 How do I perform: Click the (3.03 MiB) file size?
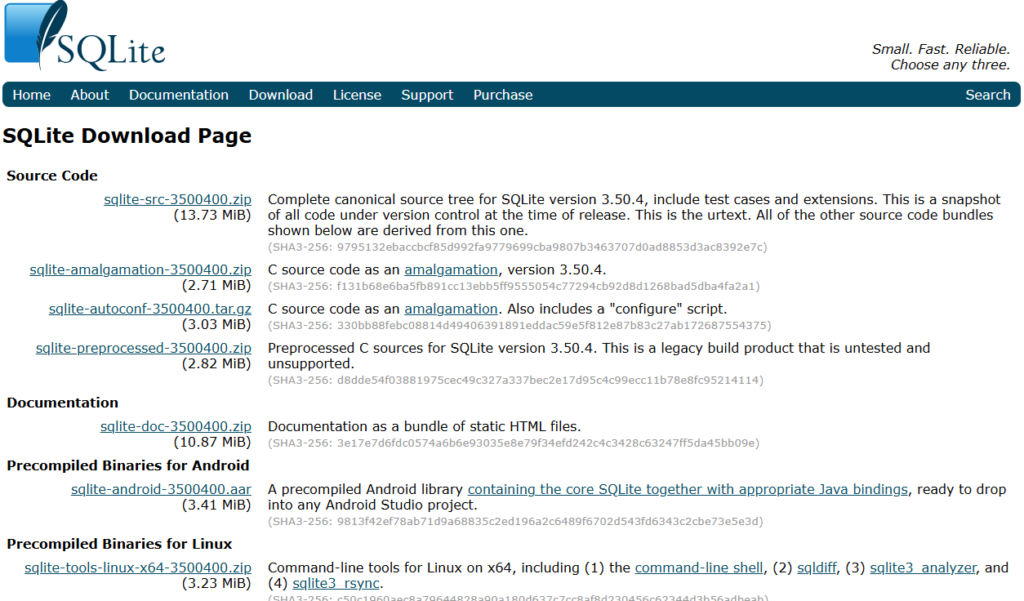click(216, 325)
